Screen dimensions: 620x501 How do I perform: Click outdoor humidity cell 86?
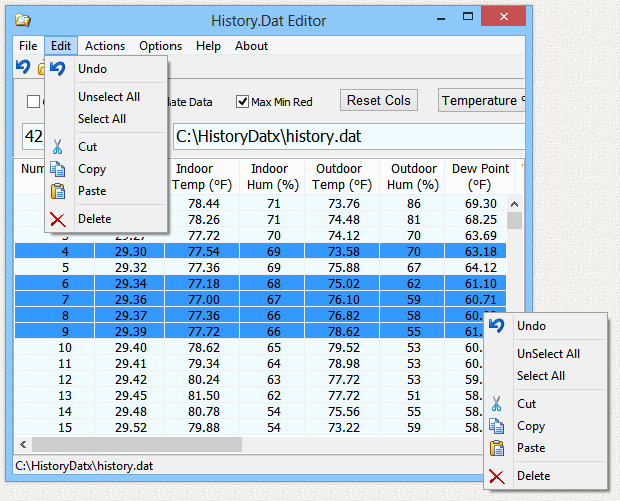[412, 204]
